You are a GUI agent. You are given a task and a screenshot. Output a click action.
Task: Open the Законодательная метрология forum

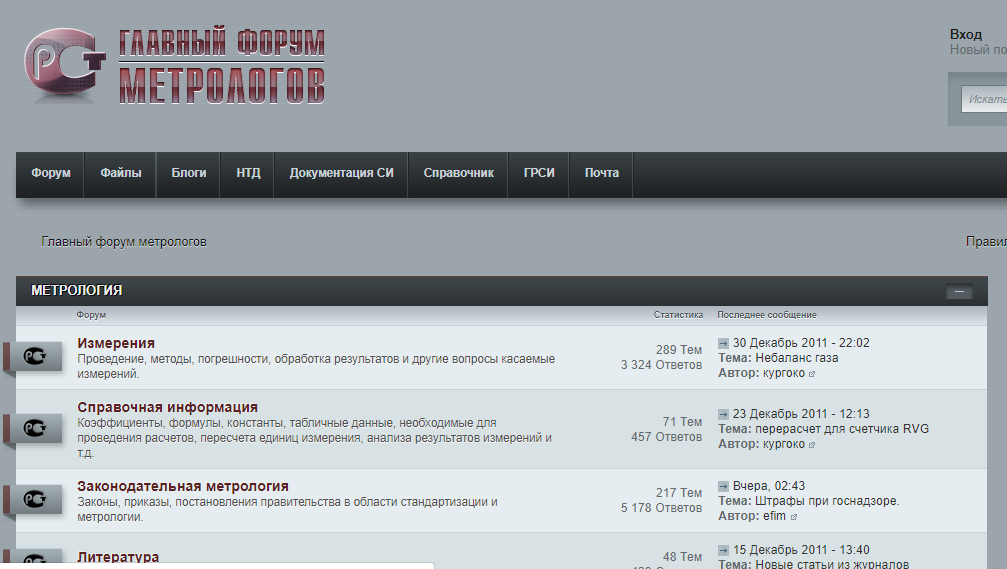coord(183,486)
